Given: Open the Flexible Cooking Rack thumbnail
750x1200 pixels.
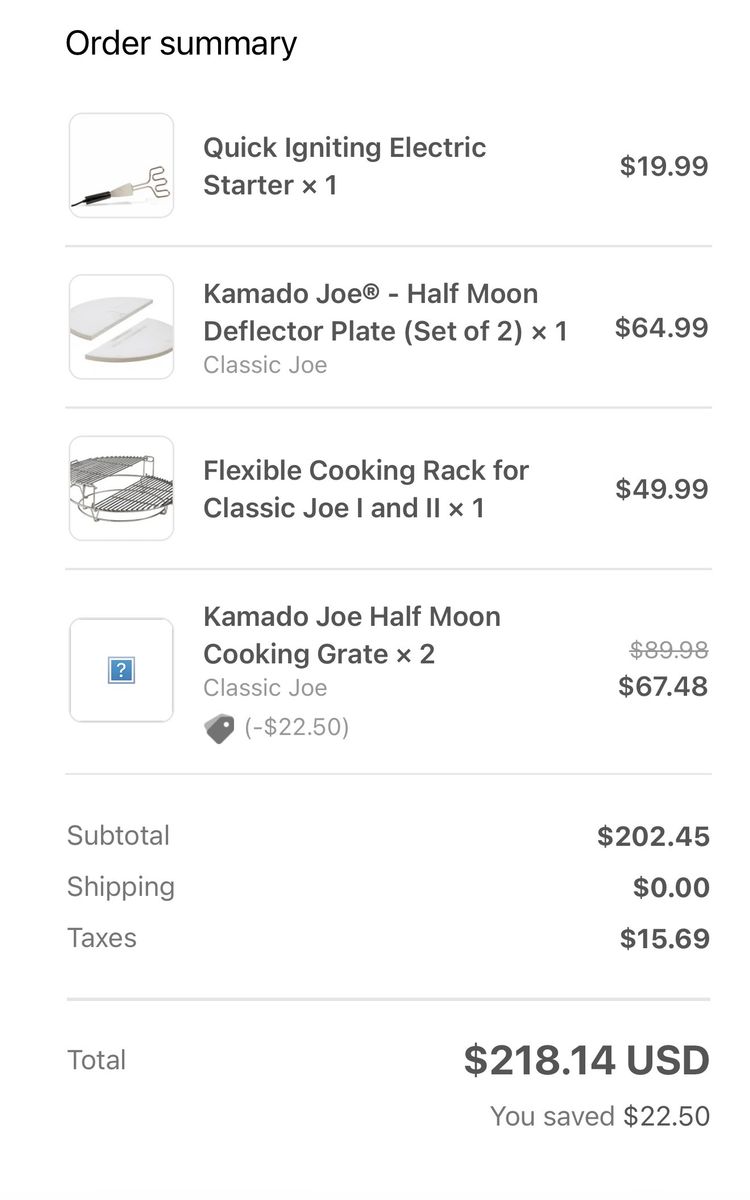Looking at the screenshot, I should click(x=121, y=489).
